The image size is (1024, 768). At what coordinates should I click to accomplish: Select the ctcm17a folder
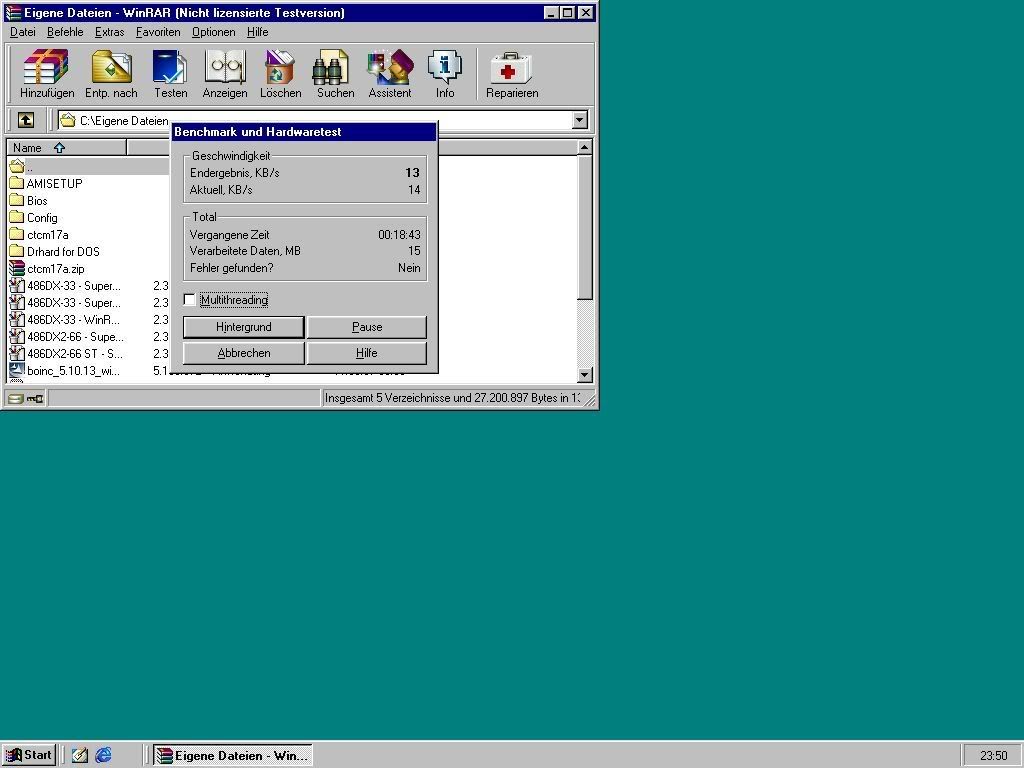tap(39, 234)
